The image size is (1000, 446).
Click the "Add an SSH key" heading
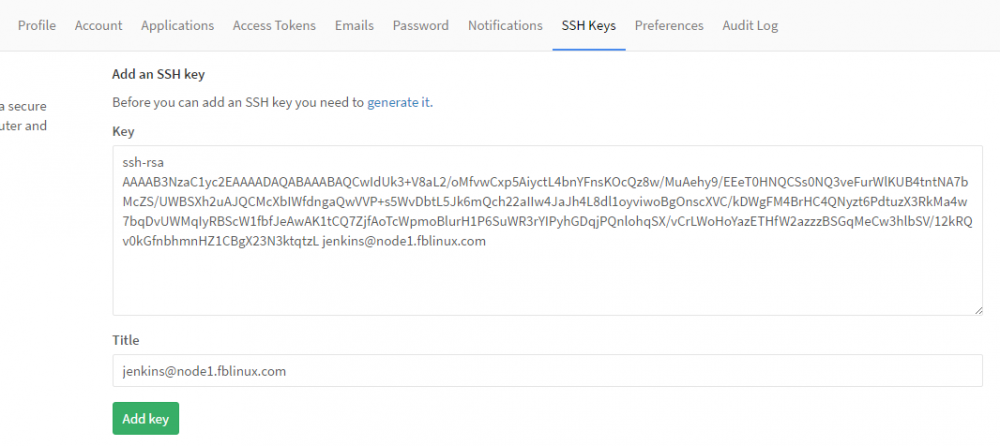coord(165,74)
